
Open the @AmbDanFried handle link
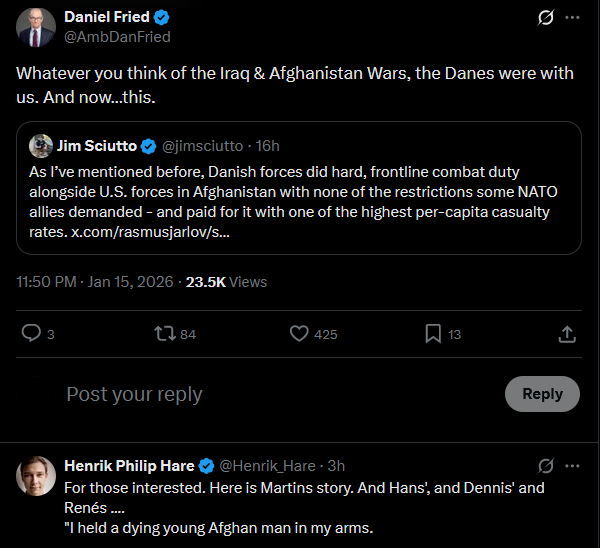point(117,37)
